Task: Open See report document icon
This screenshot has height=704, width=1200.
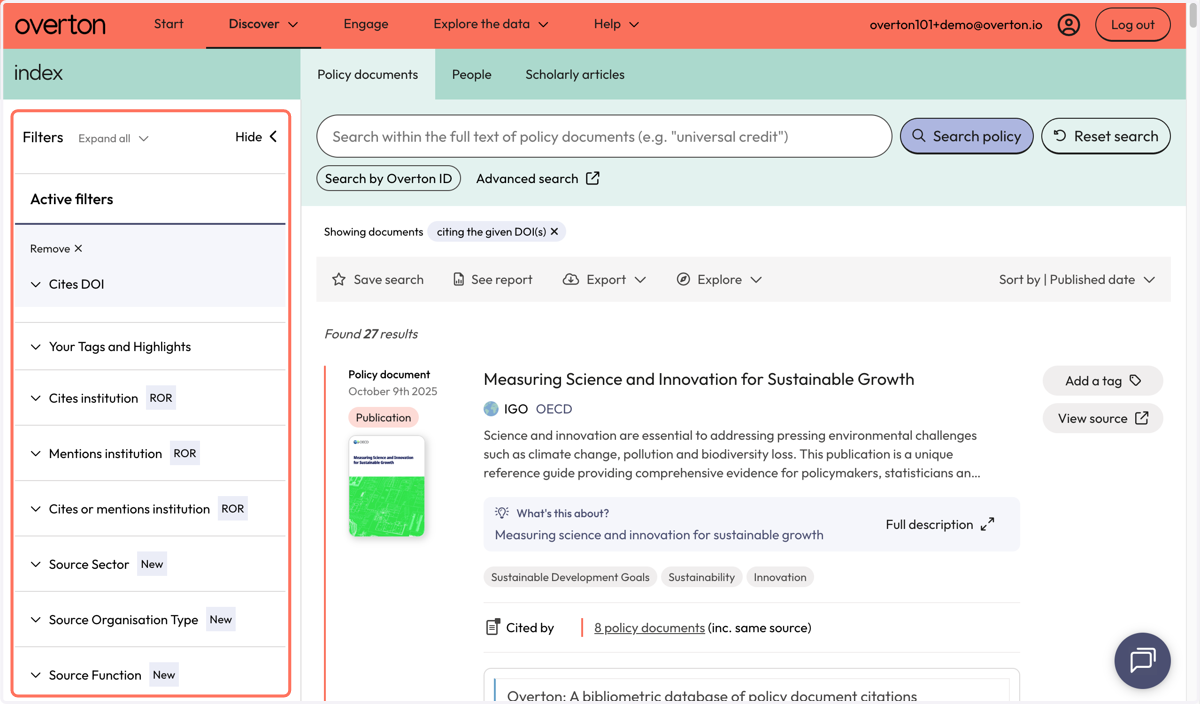Action: tap(458, 280)
